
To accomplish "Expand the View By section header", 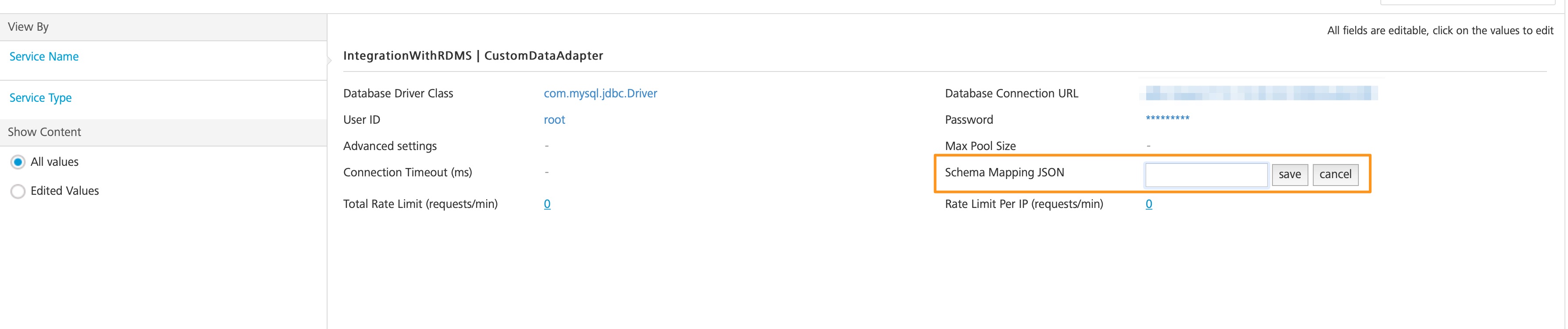I will pyautogui.click(x=28, y=26).
